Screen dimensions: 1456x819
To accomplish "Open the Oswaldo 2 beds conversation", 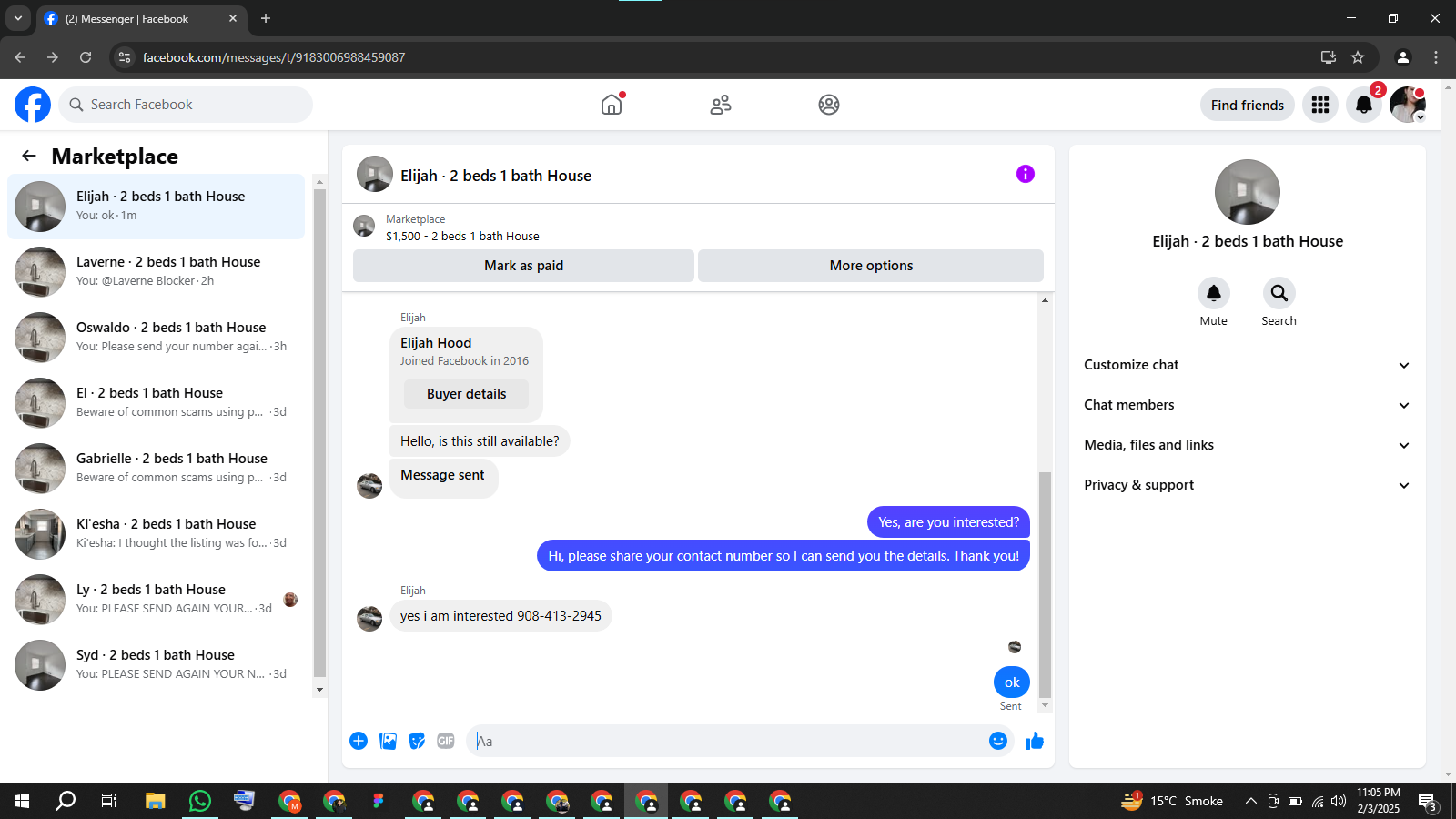I will [x=157, y=338].
